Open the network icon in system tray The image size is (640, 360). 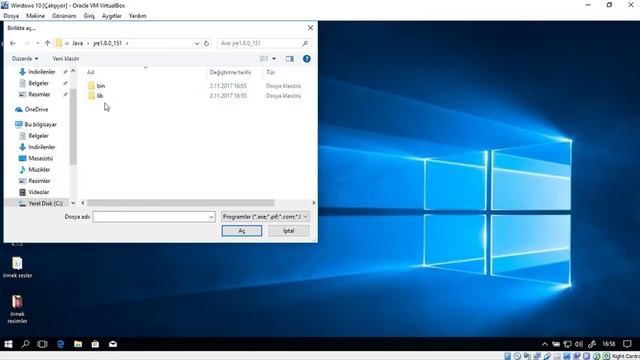pyautogui.click(x=567, y=344)
